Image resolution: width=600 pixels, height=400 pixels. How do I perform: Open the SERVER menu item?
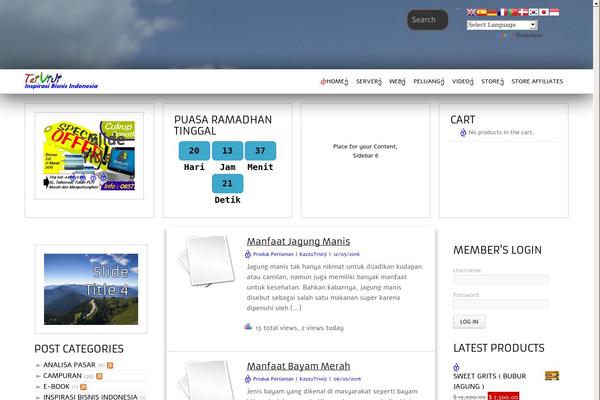(369, 81)
